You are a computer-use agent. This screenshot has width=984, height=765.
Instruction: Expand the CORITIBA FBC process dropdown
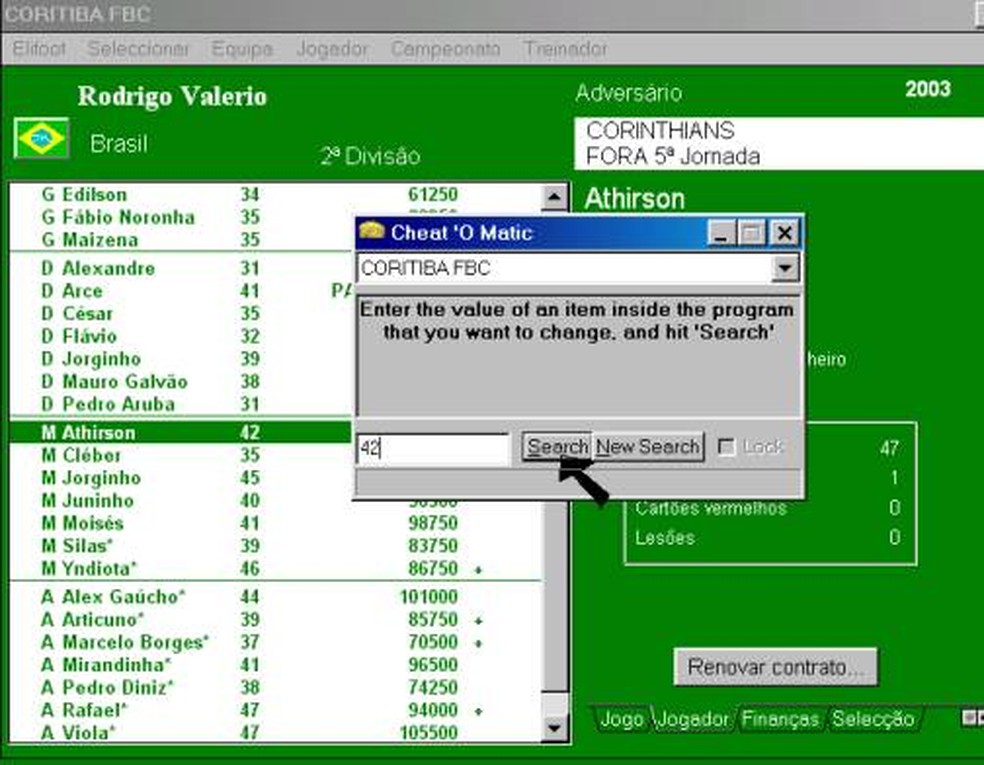784,268
